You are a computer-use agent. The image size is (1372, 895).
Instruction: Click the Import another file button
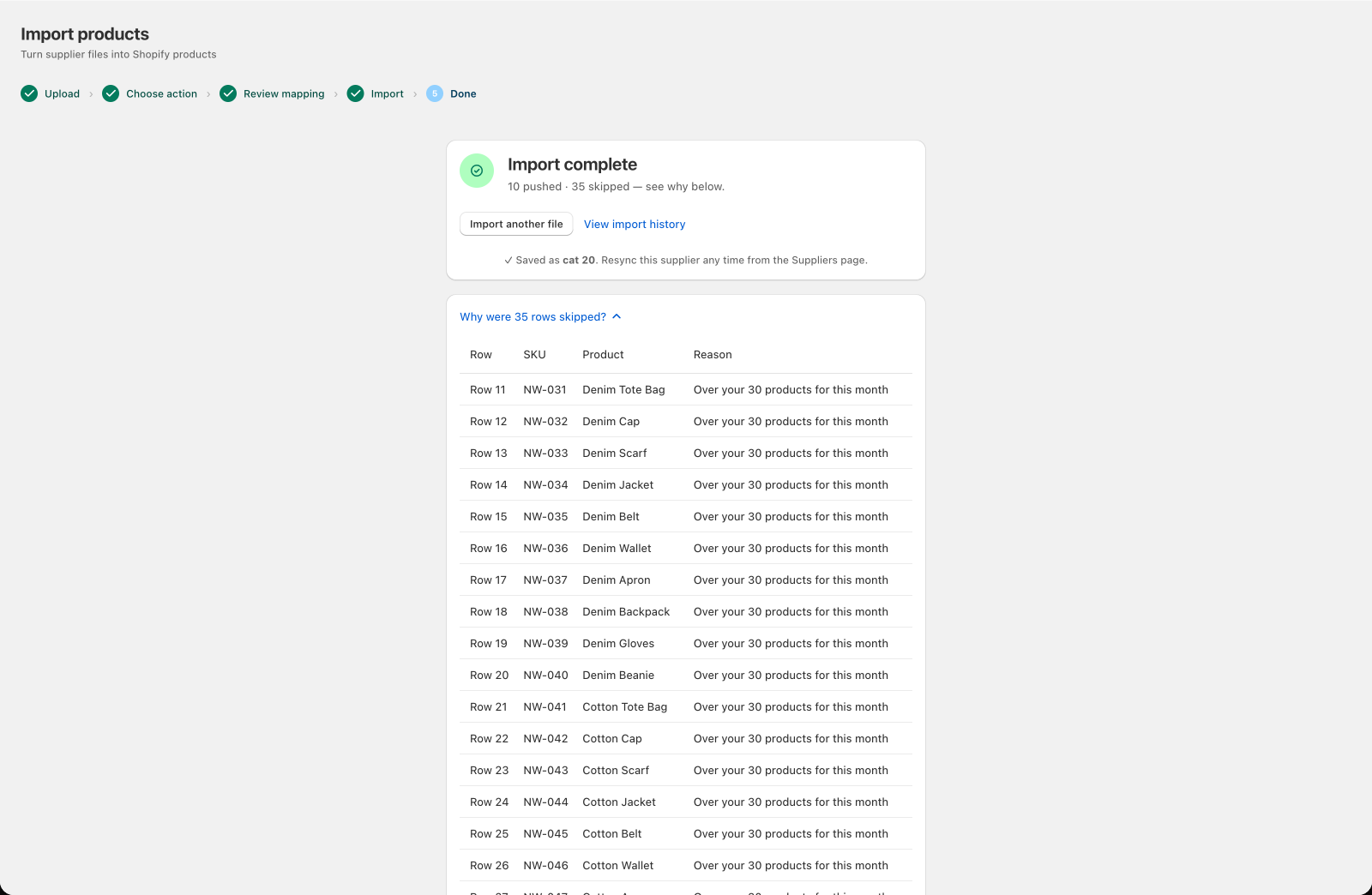point(516,224)
